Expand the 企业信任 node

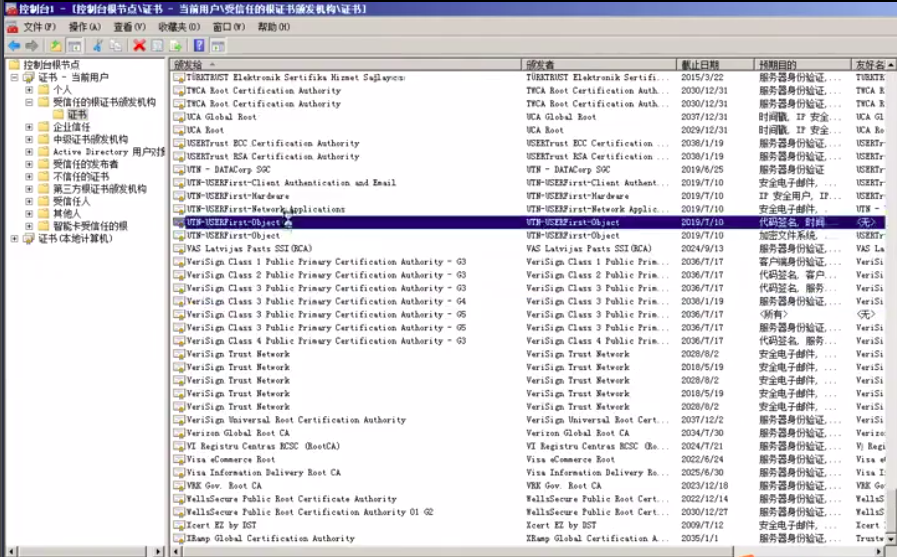(29, 127)
